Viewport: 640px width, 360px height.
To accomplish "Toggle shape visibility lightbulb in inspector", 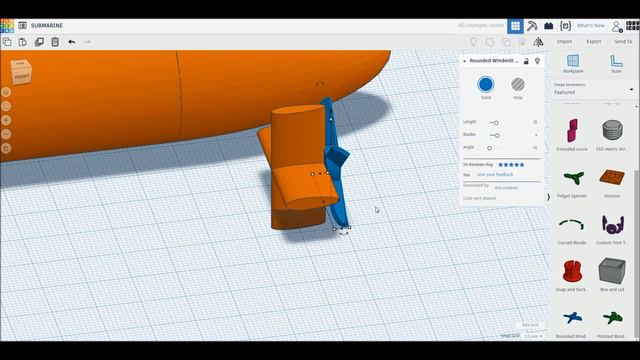I will point(538,61).
